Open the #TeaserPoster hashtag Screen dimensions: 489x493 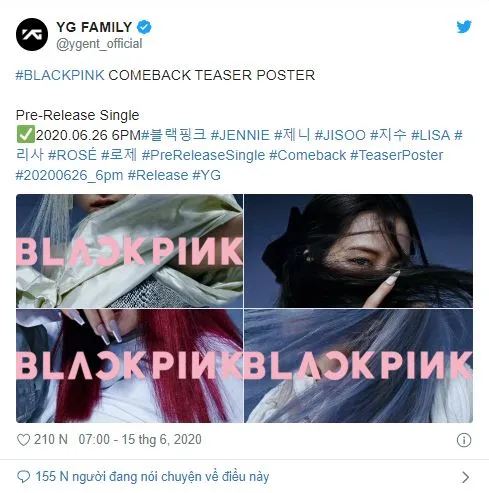pos(397,155)
